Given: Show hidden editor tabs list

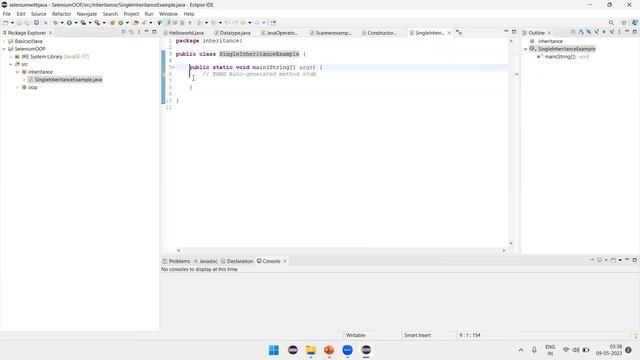Looking at the screenshot, I should 459,33.
